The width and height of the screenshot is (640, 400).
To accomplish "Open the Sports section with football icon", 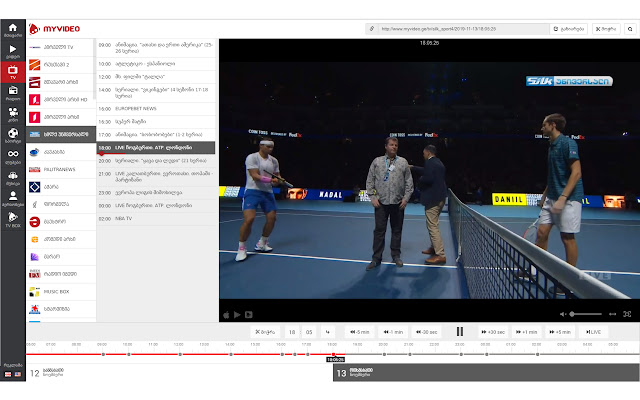I will coord(13,136).
